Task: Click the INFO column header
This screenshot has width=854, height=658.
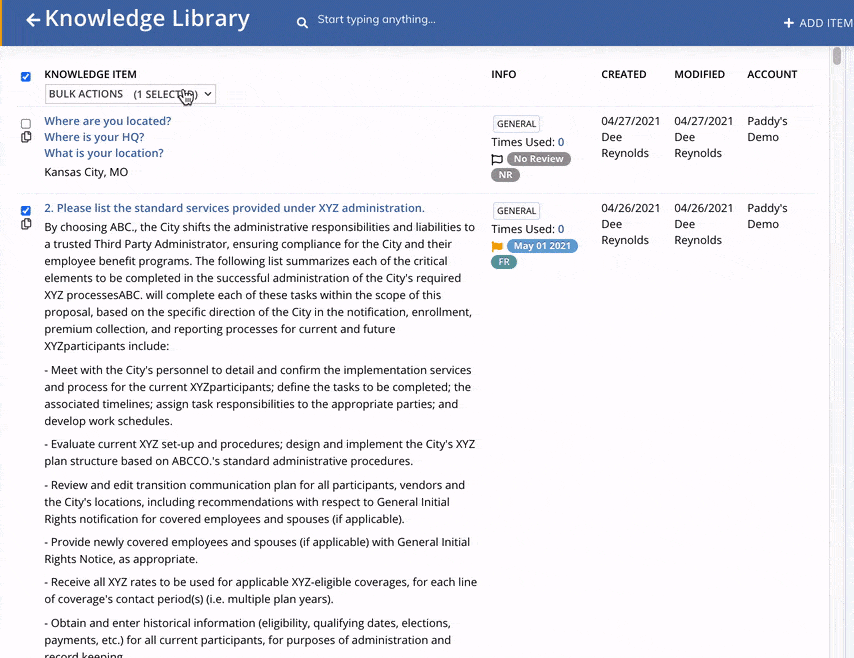Action: [x=504, y=75]
